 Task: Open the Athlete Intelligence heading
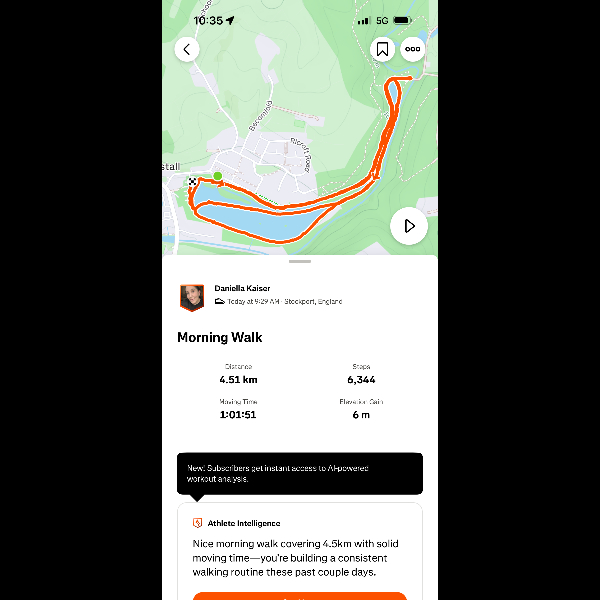click(x=244, y=523)
